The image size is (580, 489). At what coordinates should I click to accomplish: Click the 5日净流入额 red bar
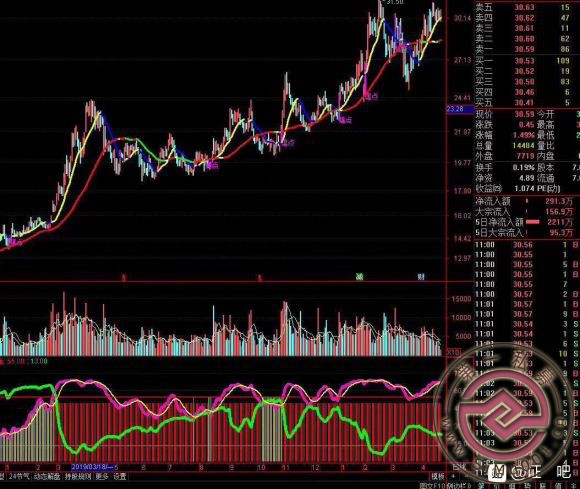point(532,222)
